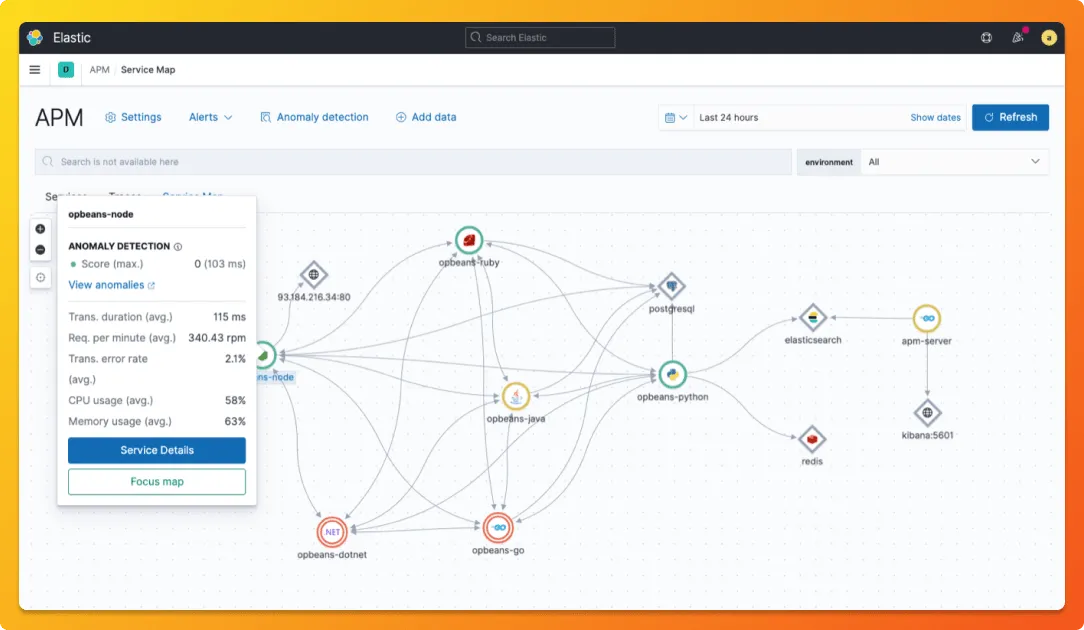The height and width of the screenshot is (630, 1084).
Task: Select the postgresql database node
Action: 671,286
